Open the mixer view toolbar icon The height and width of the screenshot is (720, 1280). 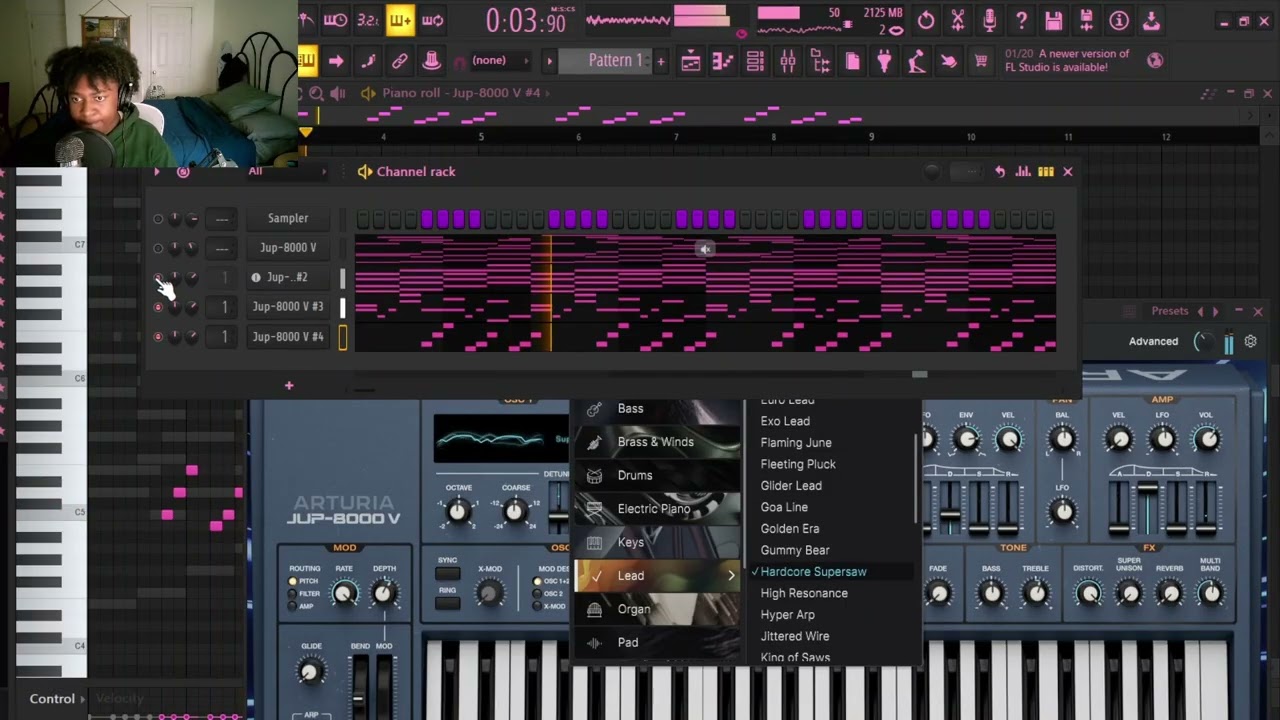click(788, 62)
